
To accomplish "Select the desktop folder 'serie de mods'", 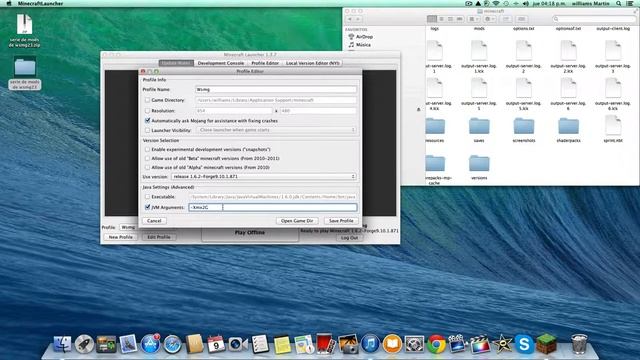I will point(24,73).
